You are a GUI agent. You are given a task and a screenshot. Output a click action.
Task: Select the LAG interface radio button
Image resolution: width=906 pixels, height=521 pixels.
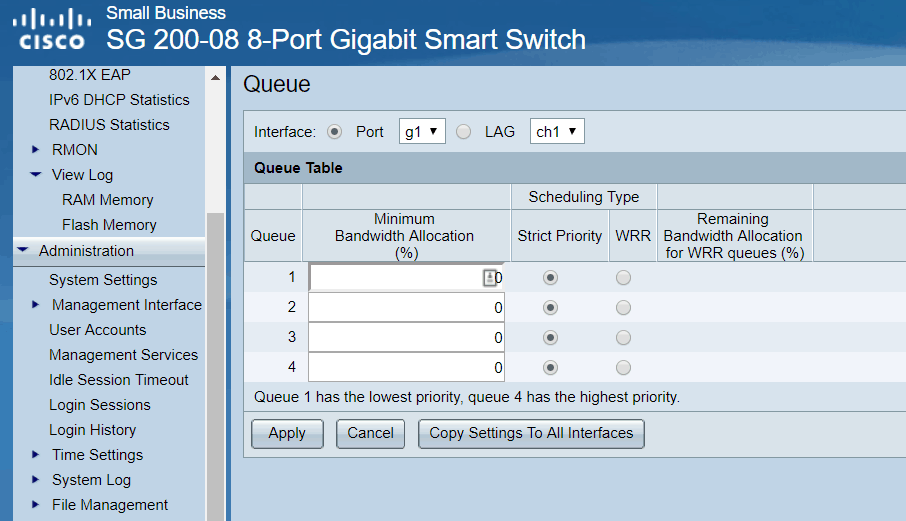[464, 132]
